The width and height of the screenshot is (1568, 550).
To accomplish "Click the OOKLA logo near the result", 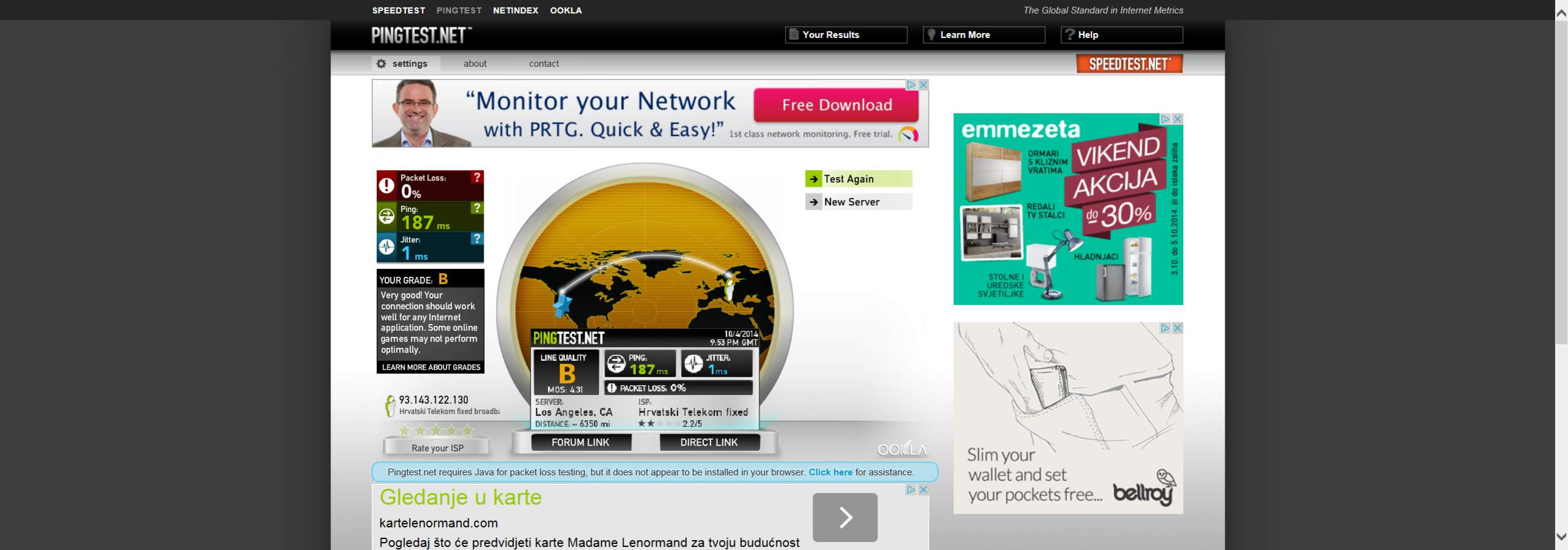I will [x=901, y=449].
